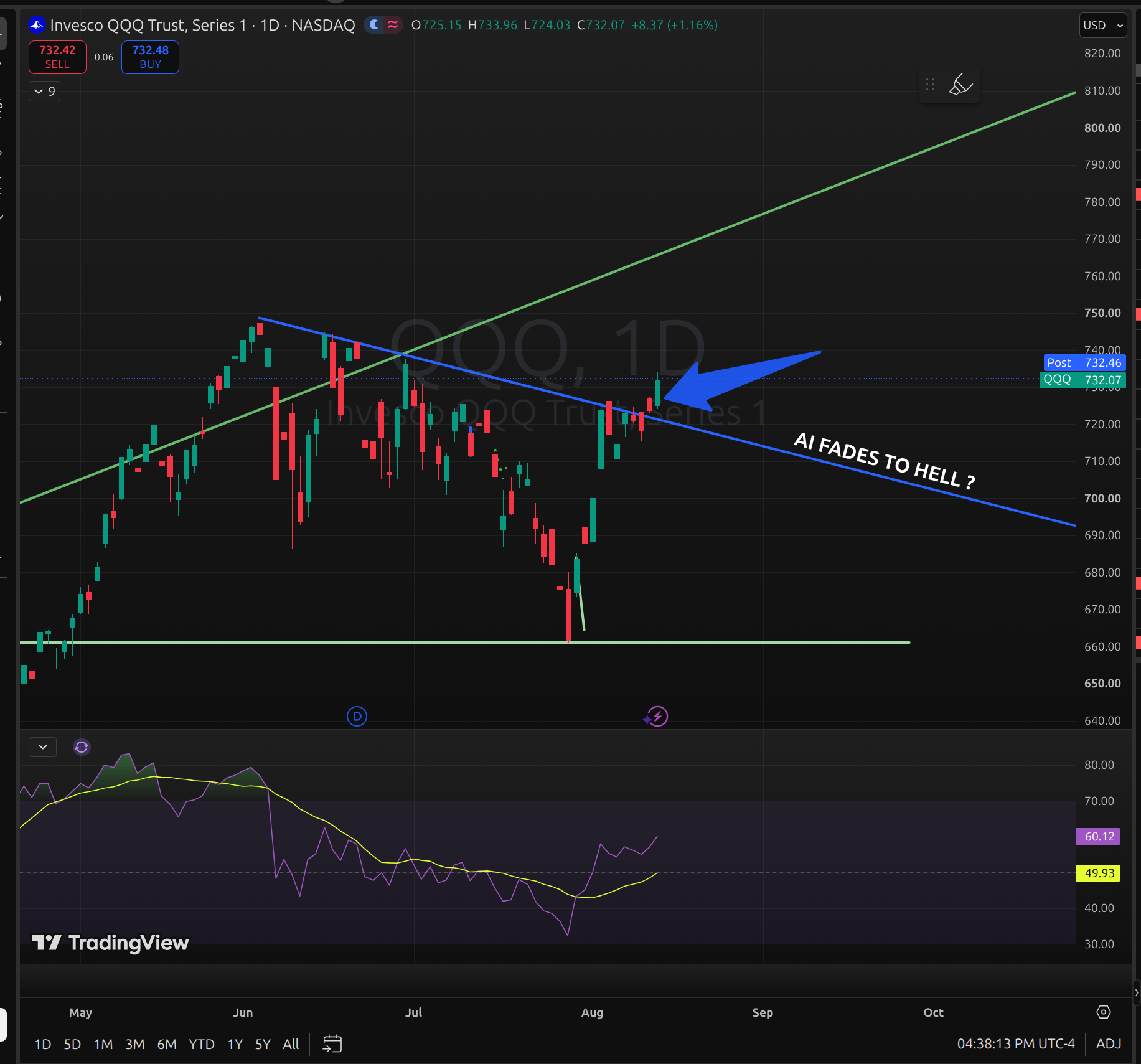Open the USD currency dropdown
Viewport: 1141px width, 1064px height.
pyautogui.click(x=1103, y=26)
